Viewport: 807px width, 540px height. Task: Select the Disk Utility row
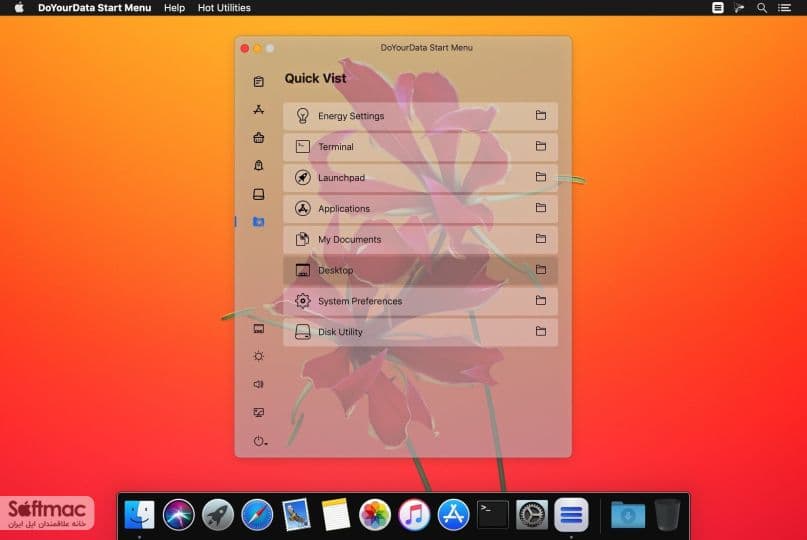420,332
